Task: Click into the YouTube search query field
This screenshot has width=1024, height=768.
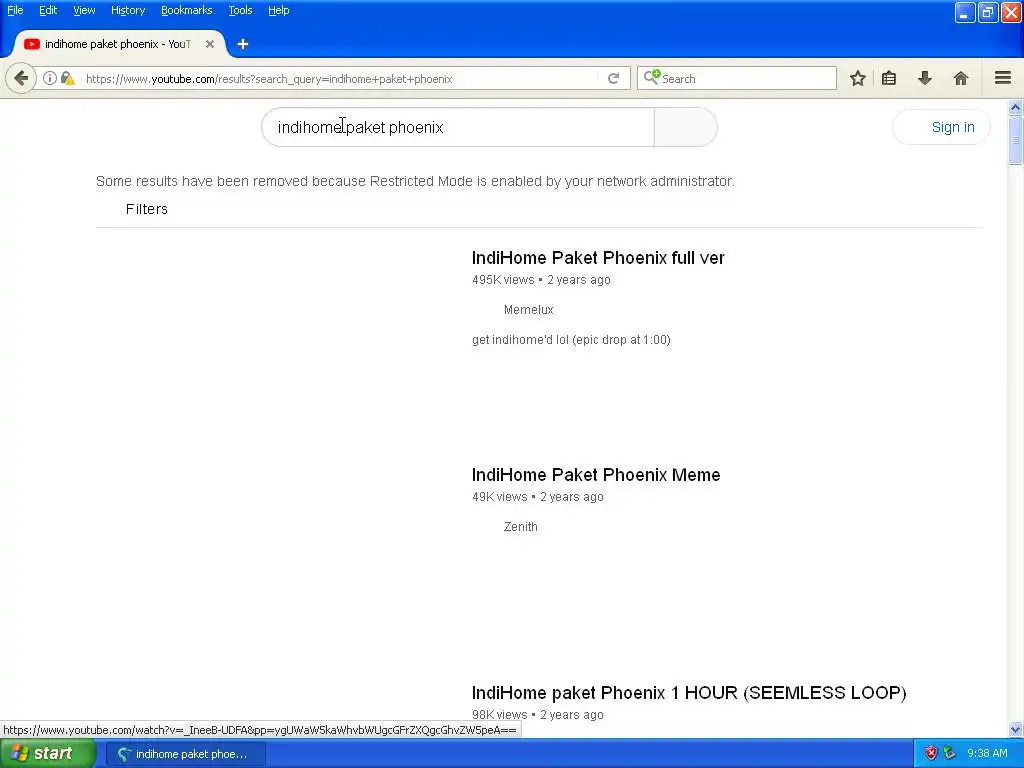Action: pos(458,127)
